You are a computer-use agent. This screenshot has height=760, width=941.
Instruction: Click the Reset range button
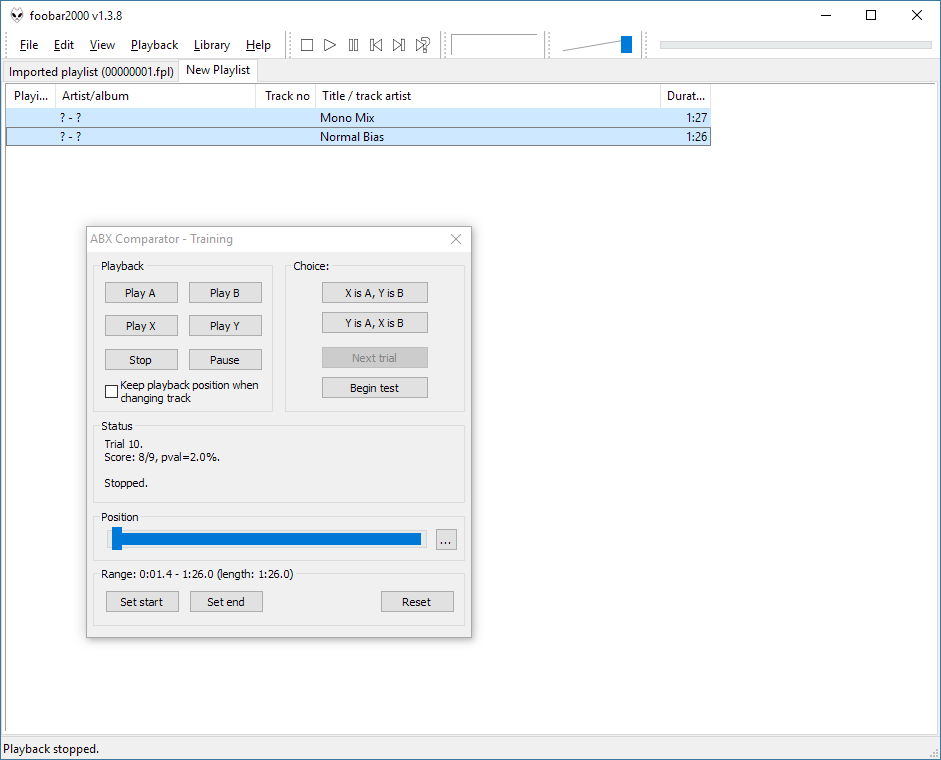point(417,602)
